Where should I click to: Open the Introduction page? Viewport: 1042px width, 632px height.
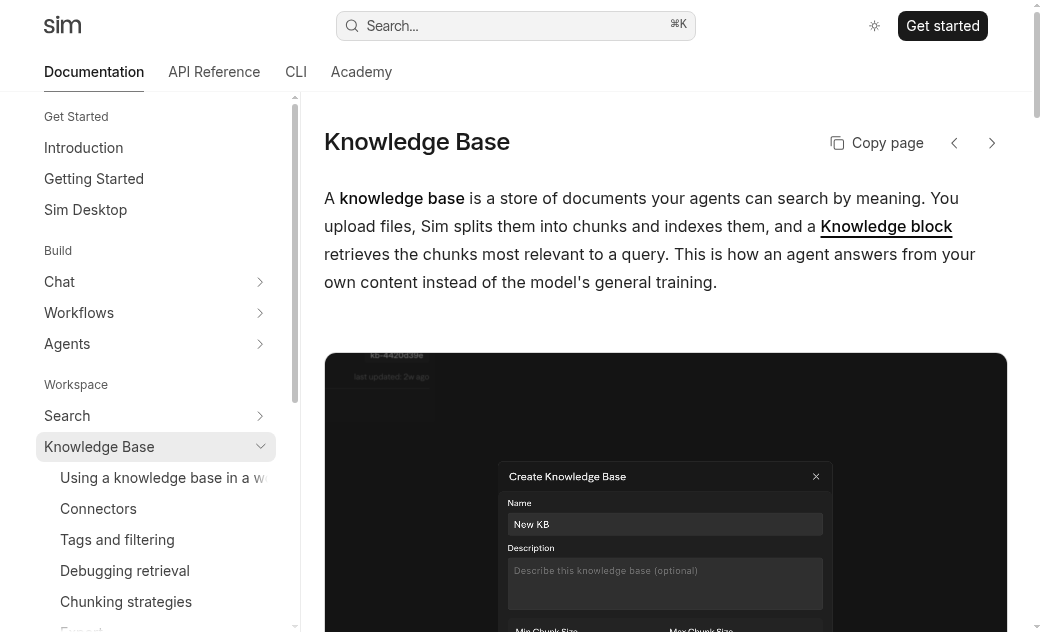[84, 148]
